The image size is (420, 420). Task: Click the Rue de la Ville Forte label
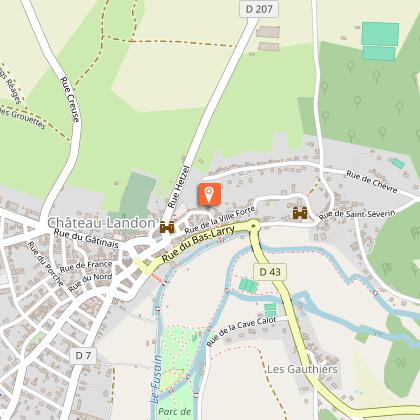click(x=220, y=220)
